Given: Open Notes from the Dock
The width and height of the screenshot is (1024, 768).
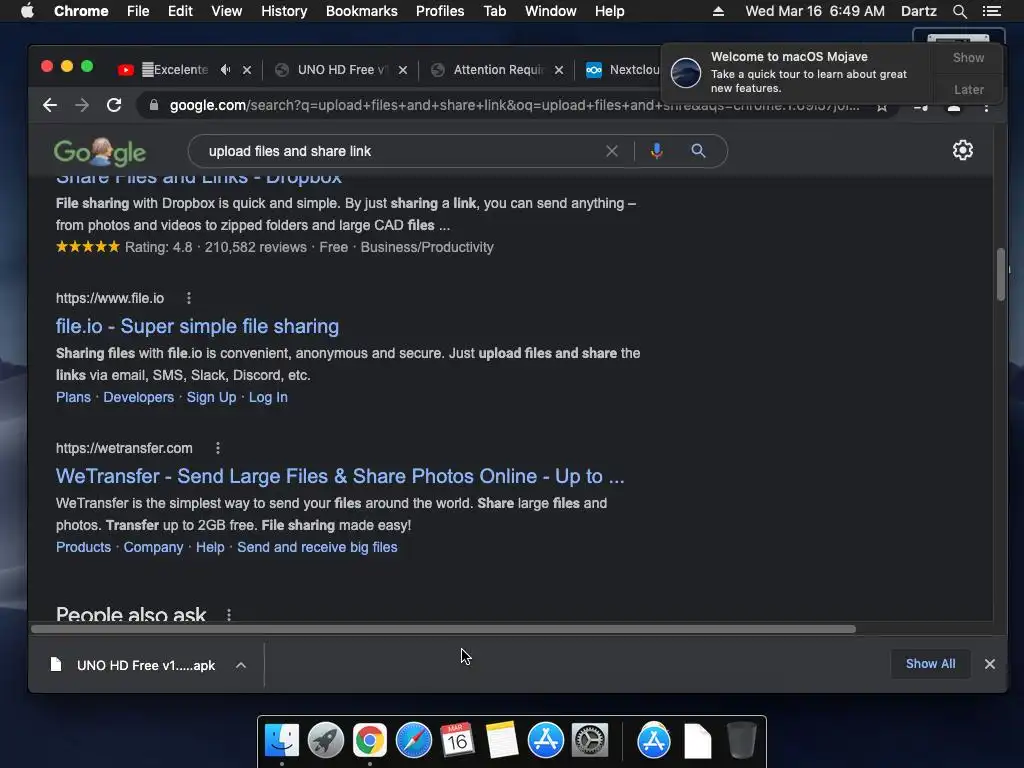Looking at the screenshot, I should coord(502,740).
